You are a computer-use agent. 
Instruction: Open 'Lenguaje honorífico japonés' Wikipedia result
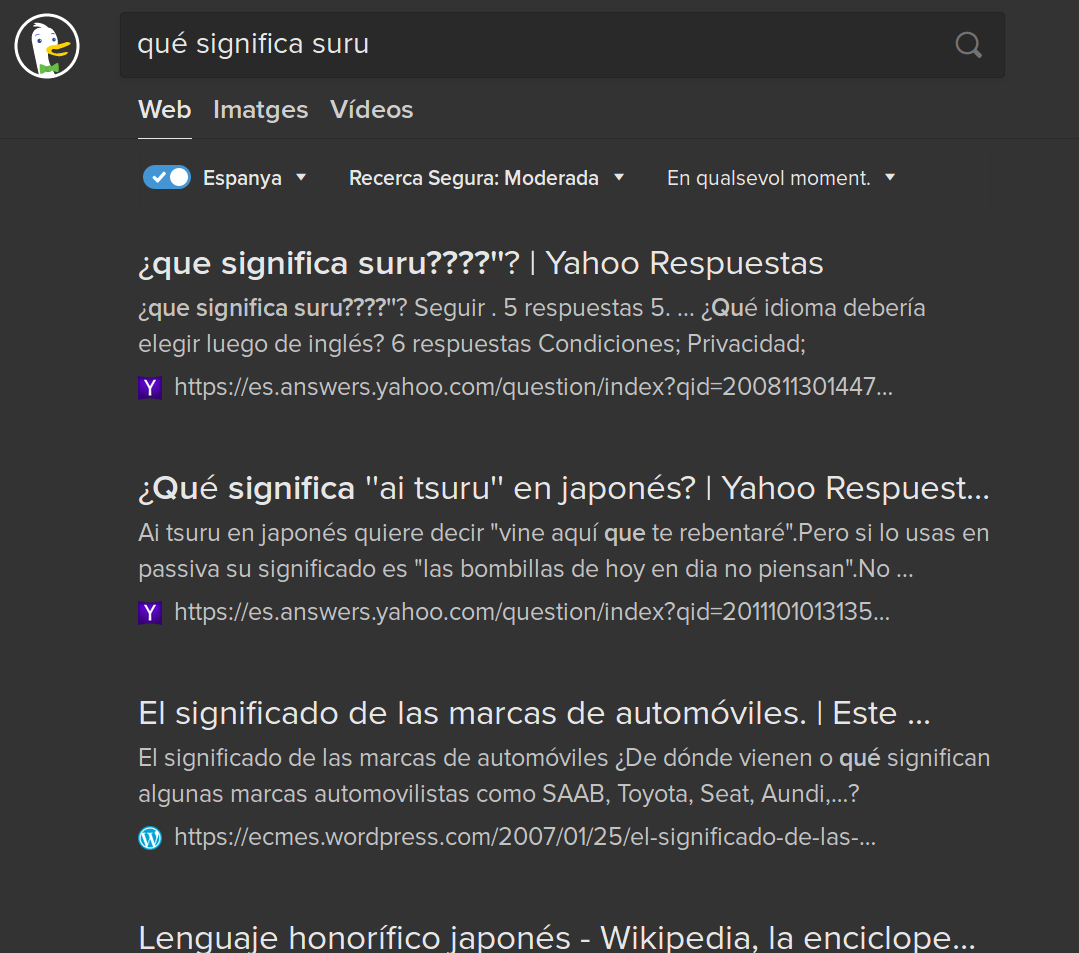[x=556, y=937]
